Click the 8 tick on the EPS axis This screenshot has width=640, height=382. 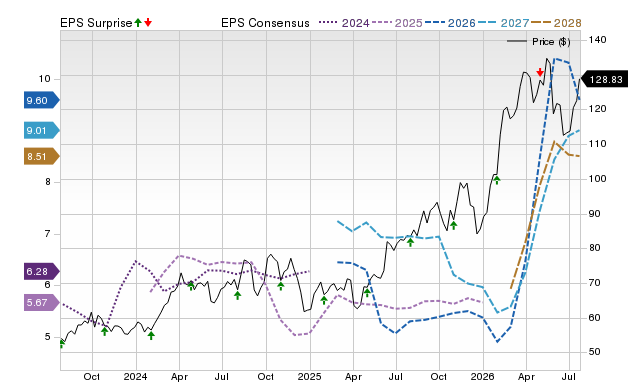[48, 182]
